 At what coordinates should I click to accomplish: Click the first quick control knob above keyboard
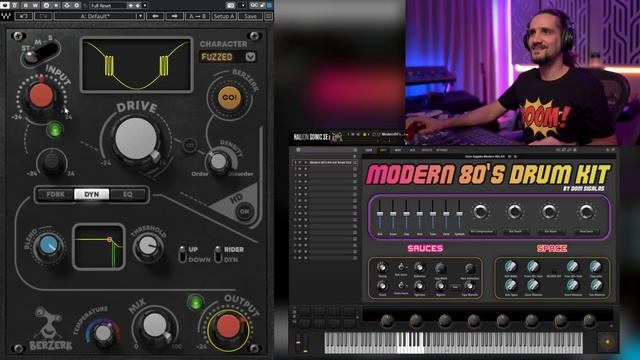(x=387, y=321)
